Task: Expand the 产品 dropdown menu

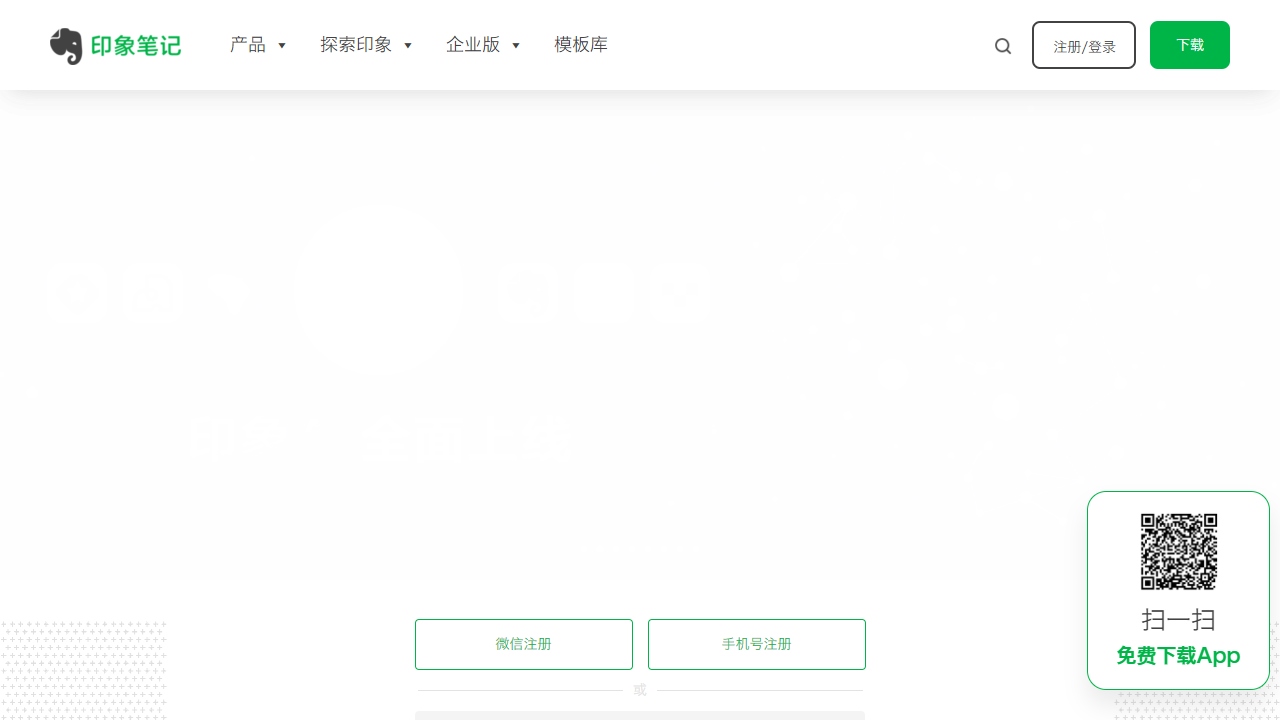Action: (x=258, y=45)
